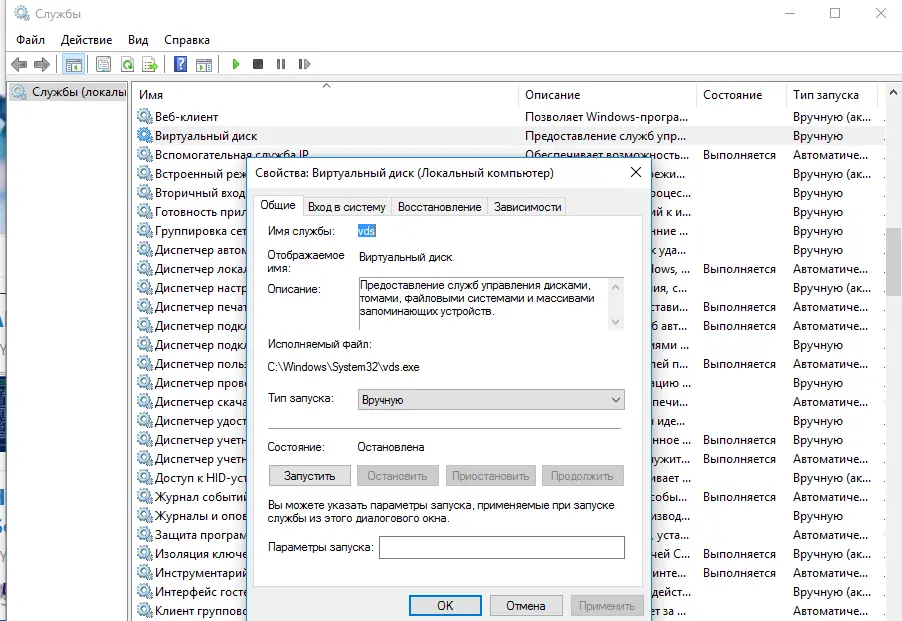This screenshot has height=621, width=902.
Task: Click gear icon beside Доступ к HID-уст
Action: pos(144,477)
